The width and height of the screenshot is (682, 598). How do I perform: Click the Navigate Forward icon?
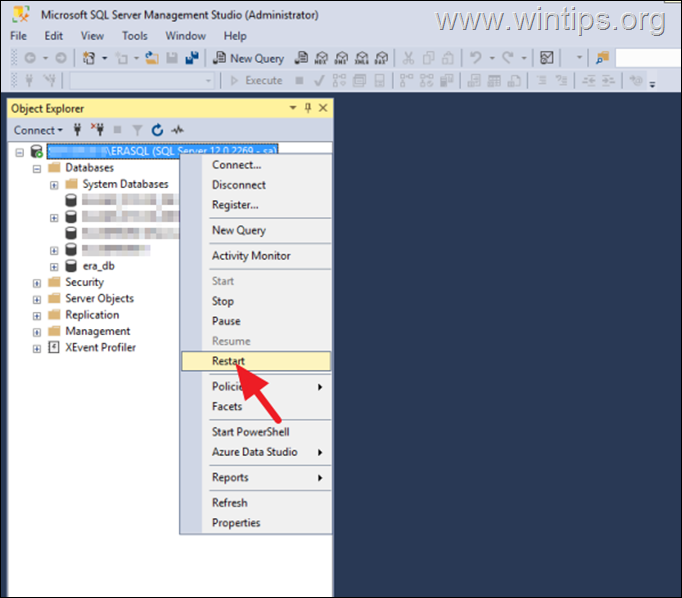coord(61,58)
